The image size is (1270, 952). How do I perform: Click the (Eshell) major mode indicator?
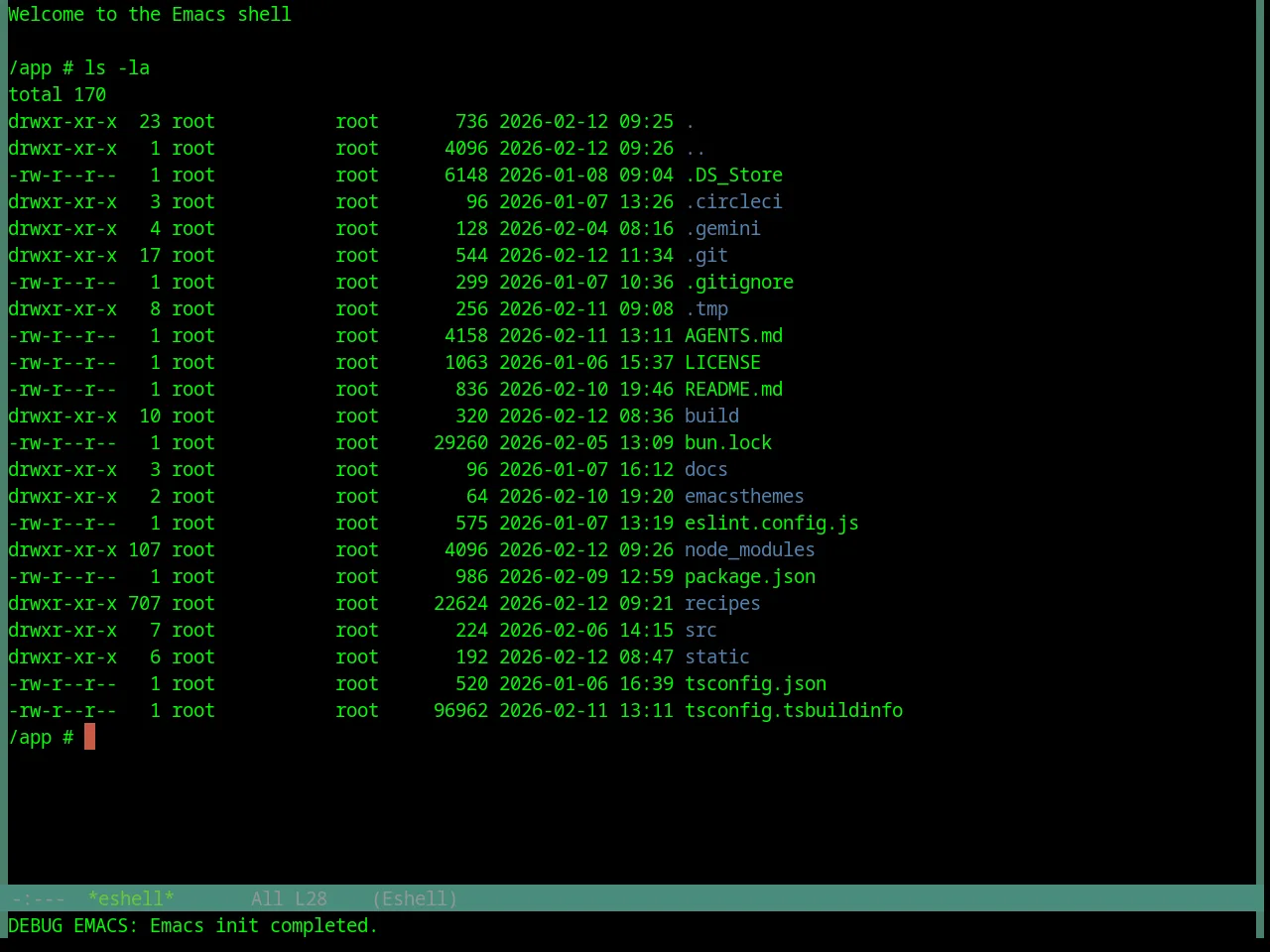(x=415, y=898)
